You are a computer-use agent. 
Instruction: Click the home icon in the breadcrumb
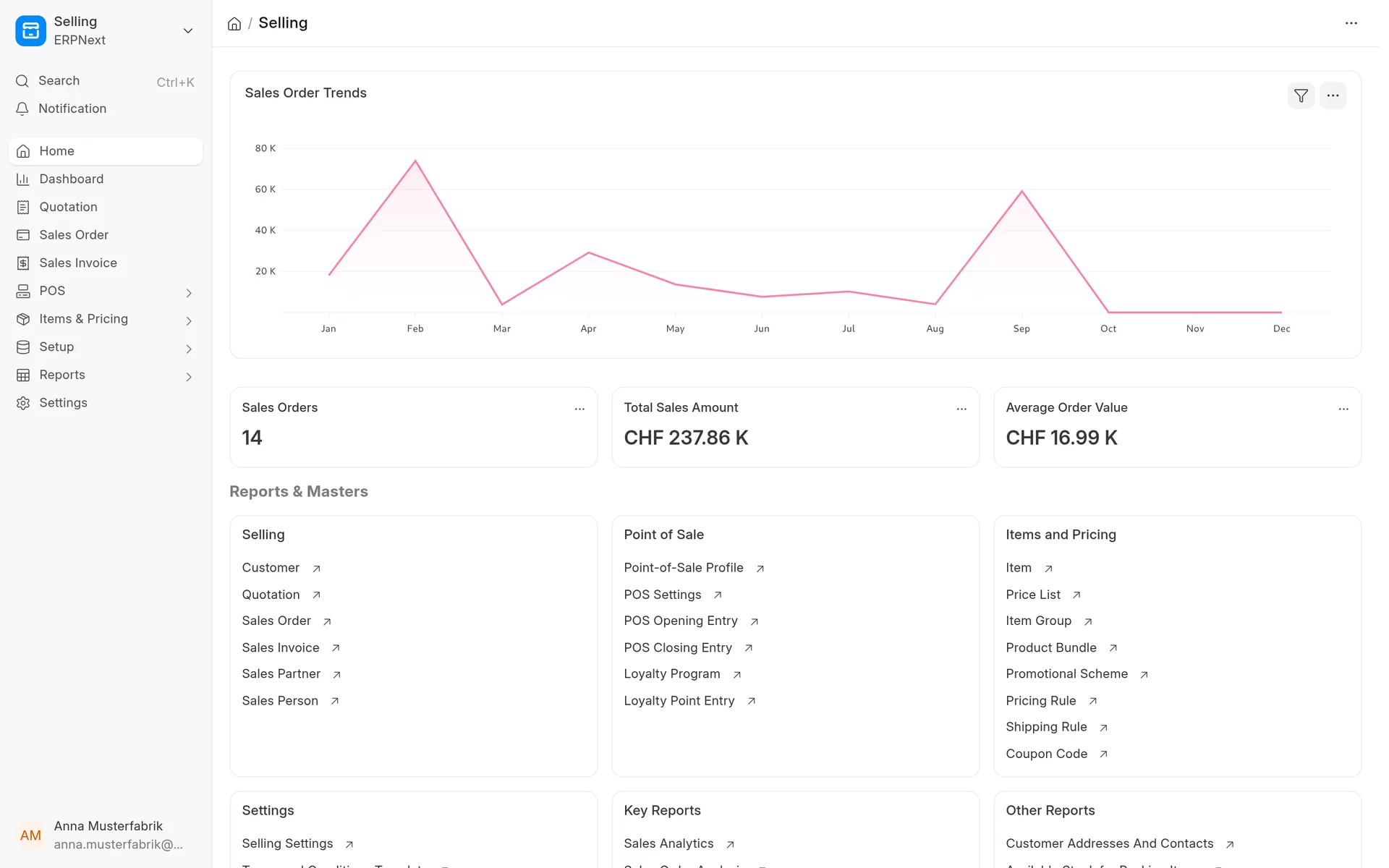click(x=234, y=24)
